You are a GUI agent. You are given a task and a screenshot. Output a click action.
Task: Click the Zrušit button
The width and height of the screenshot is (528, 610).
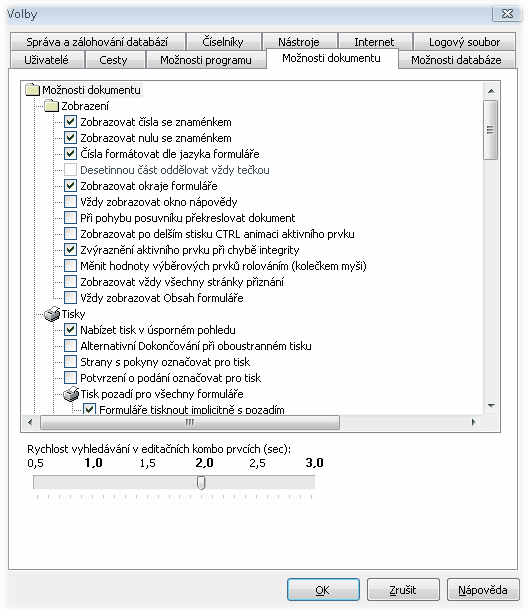click(x=403, y=590)
